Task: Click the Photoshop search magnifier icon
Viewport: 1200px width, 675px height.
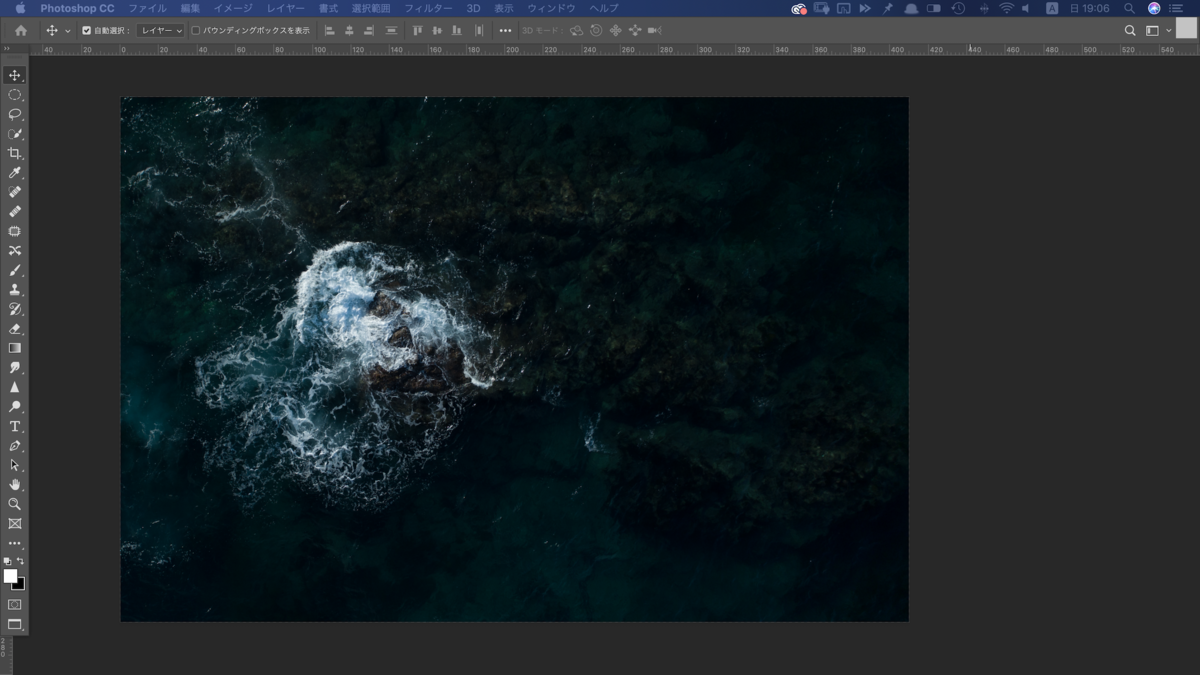Action: tap(1130, 31)
